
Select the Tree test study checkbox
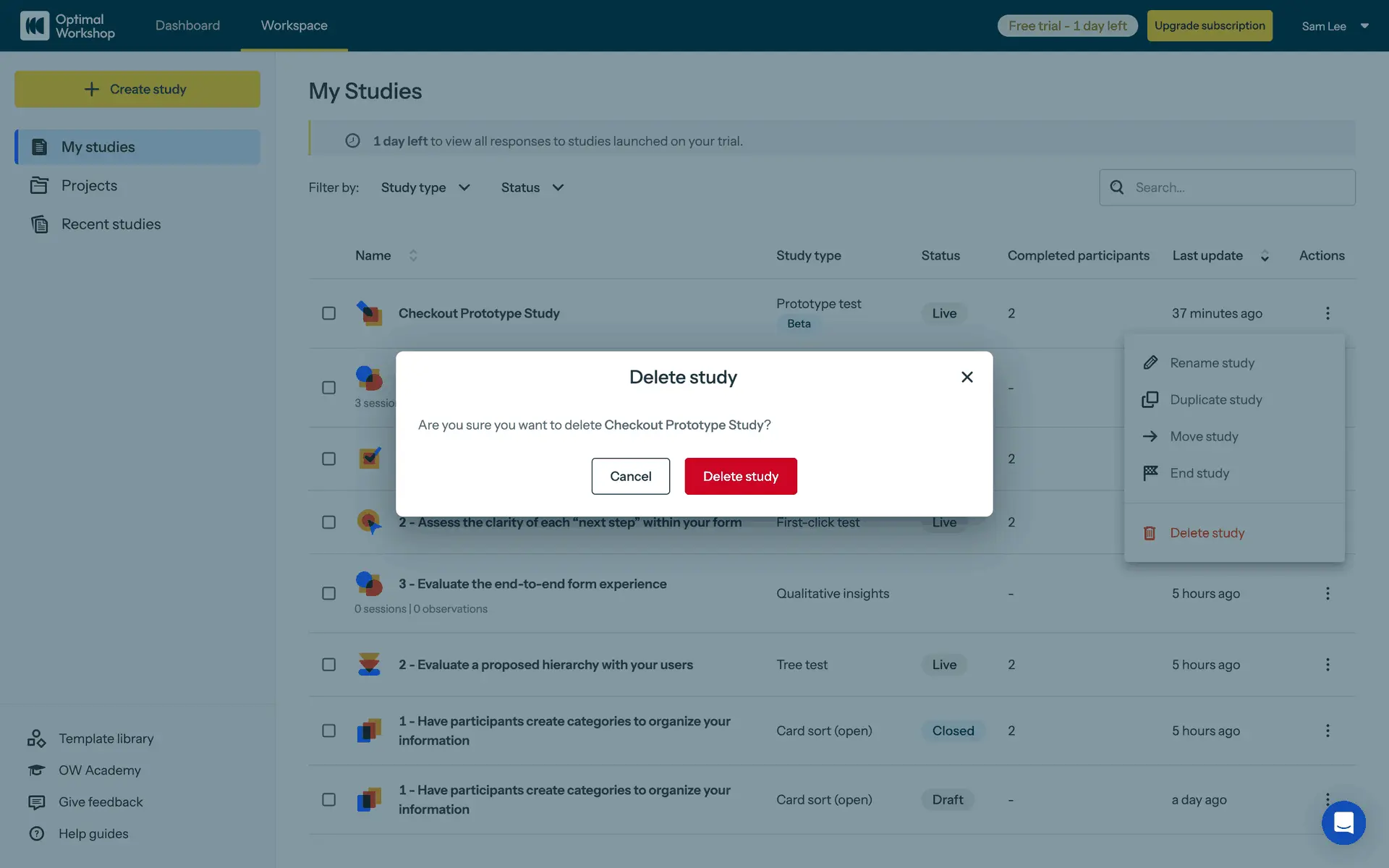[328, 664]
